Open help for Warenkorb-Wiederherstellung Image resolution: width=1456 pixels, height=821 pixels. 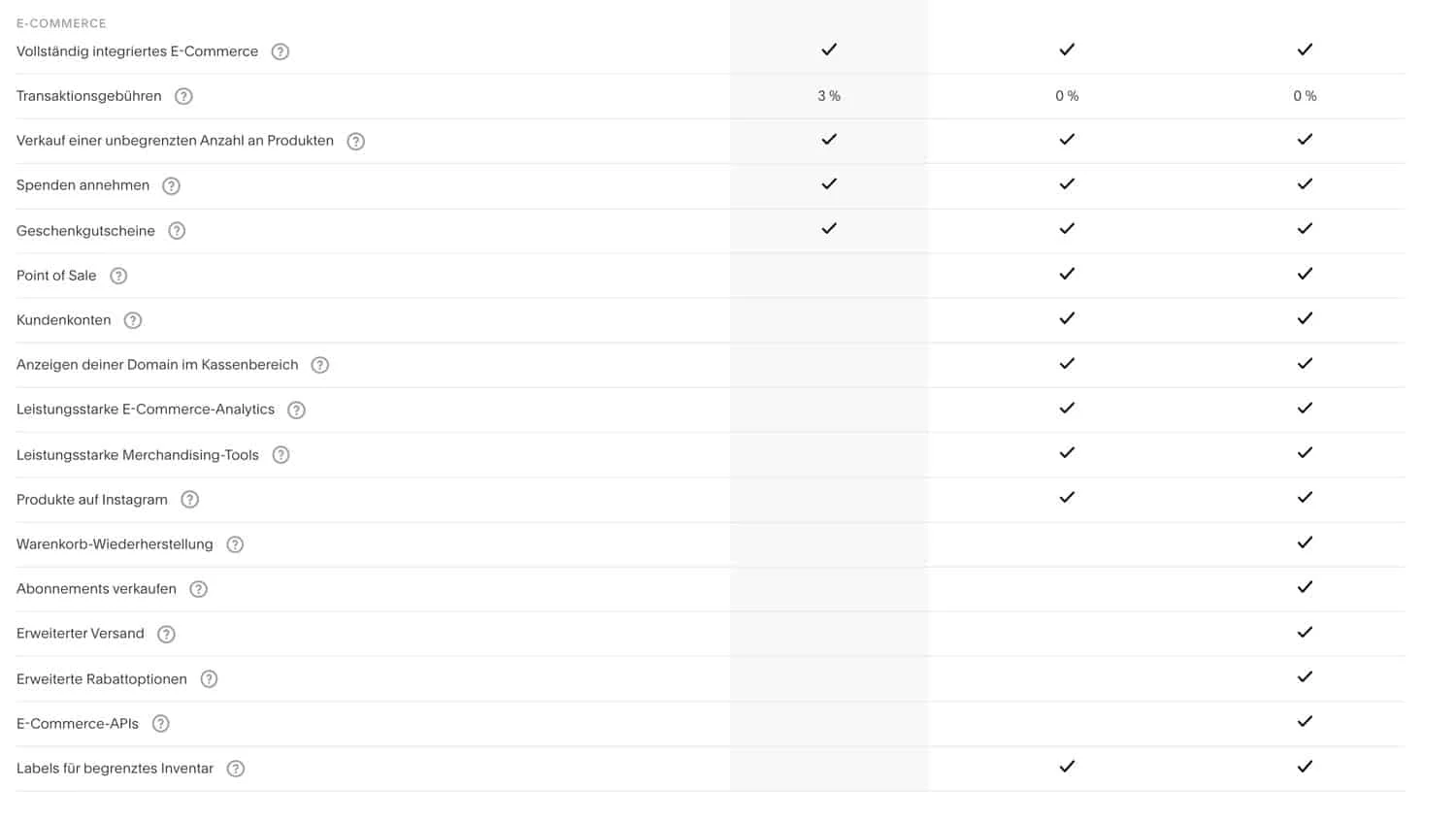234,544
